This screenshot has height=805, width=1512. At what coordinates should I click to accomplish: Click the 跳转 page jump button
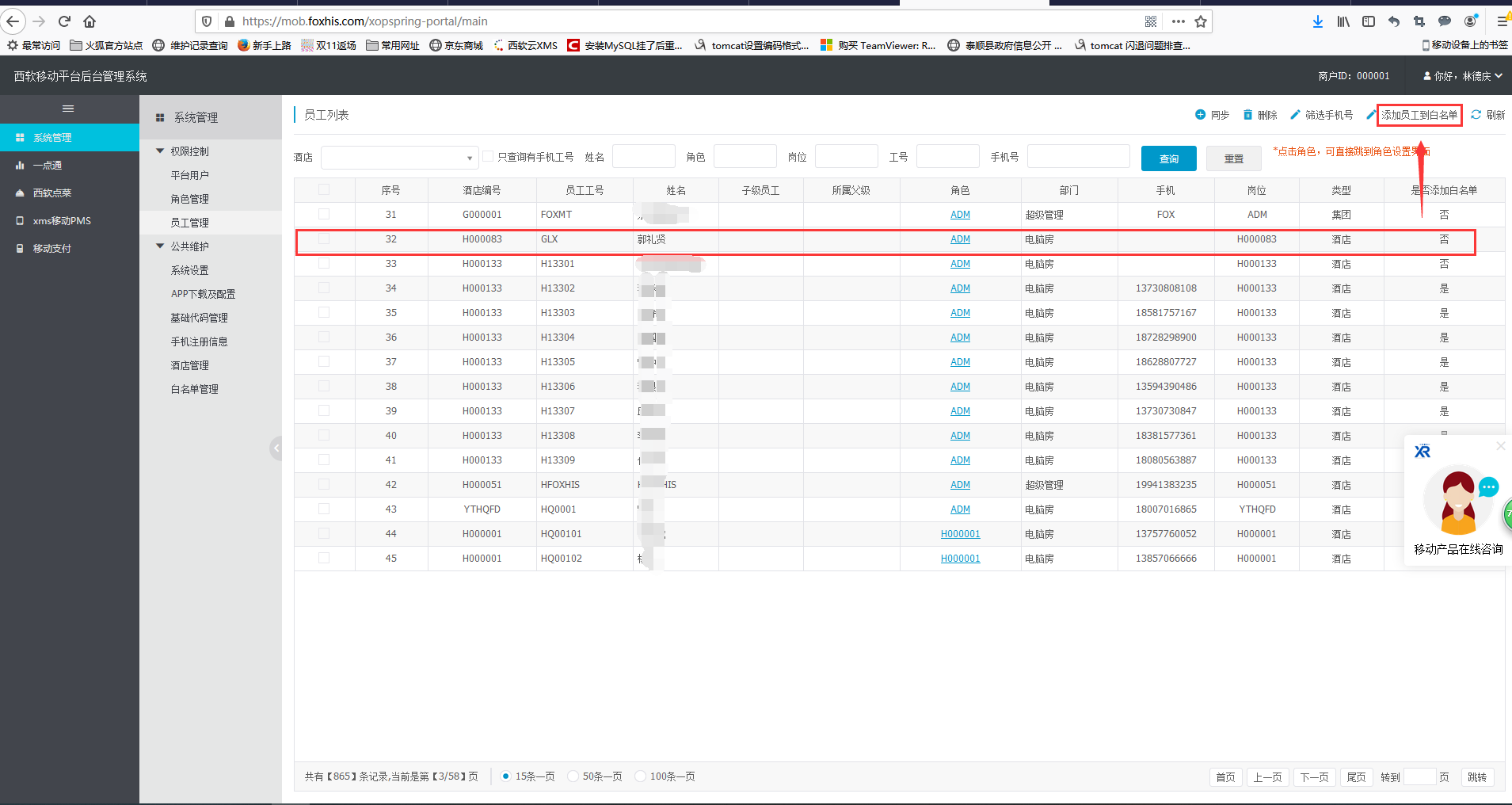(x=1477, y=777)
